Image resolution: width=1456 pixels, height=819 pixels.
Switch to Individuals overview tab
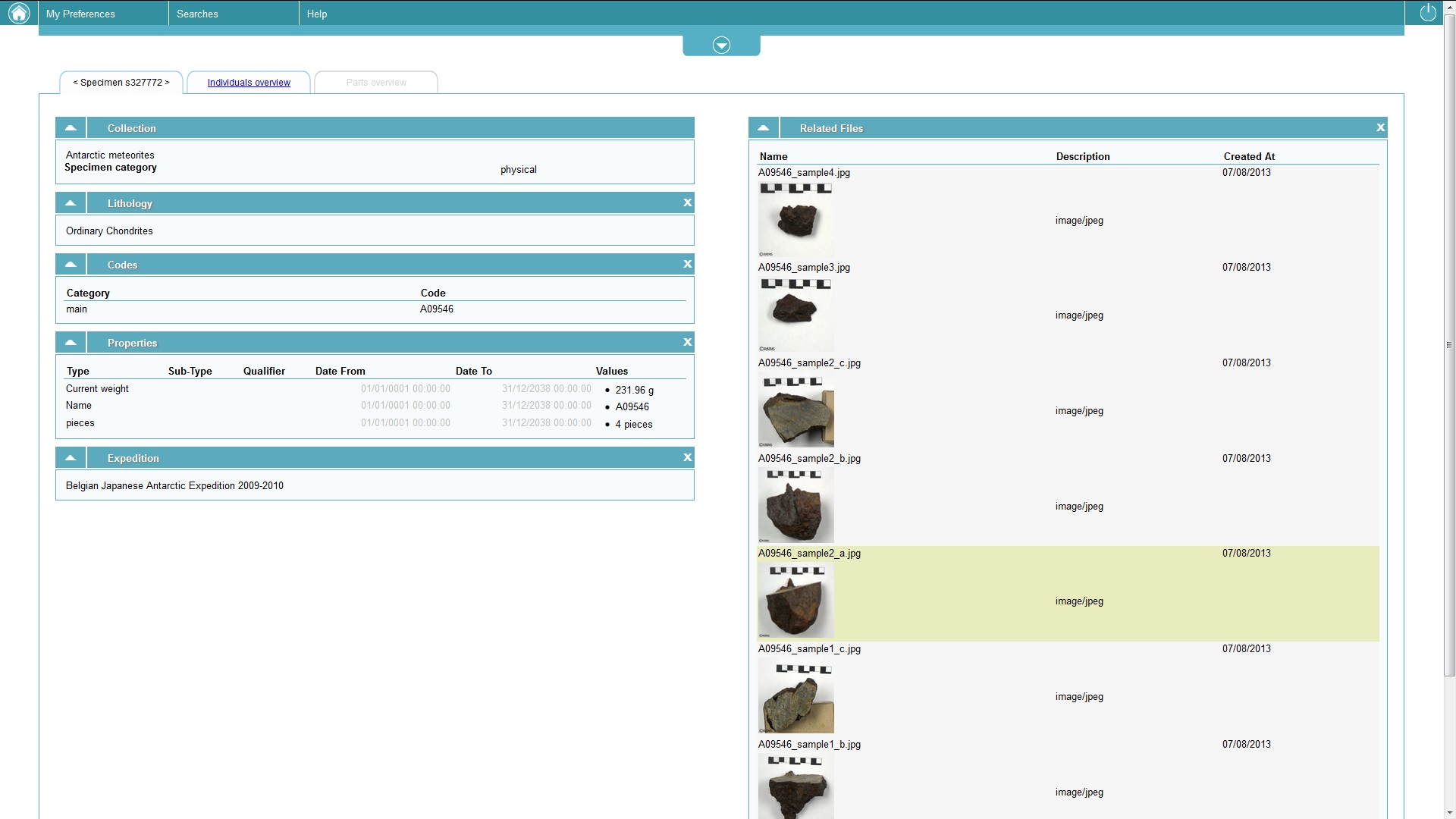click(249, 83)
